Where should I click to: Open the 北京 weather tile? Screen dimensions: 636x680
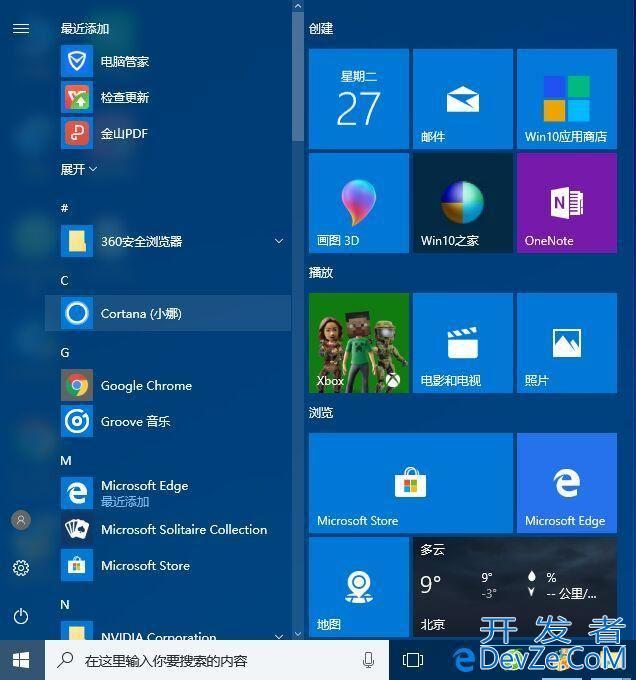(x=515, y=587)
